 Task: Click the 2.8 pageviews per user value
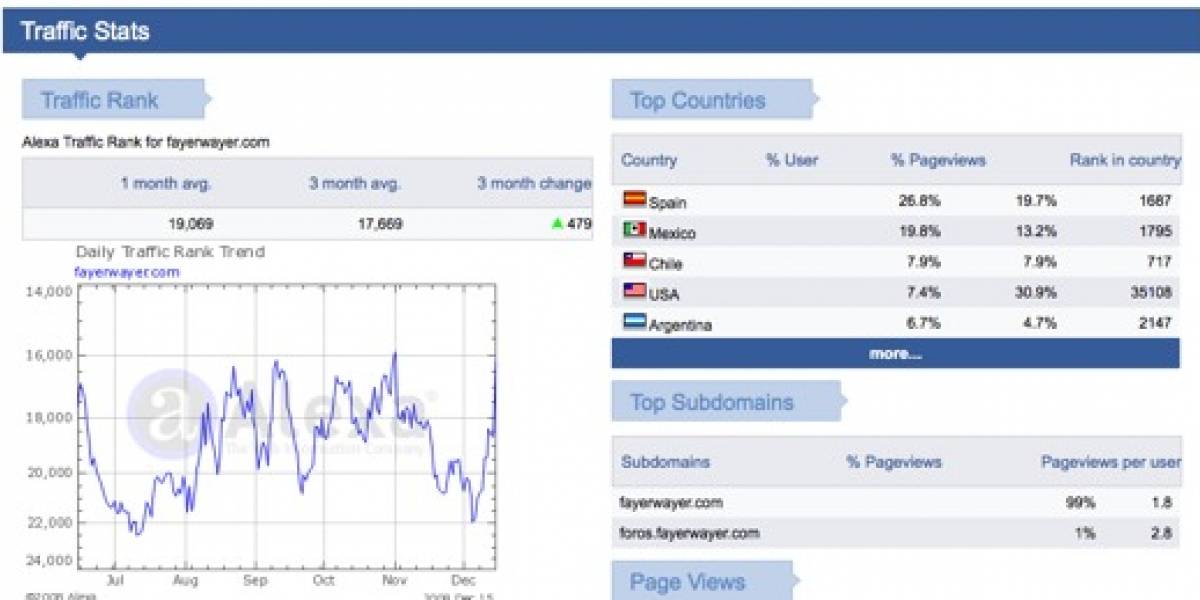pos(1160,533)
